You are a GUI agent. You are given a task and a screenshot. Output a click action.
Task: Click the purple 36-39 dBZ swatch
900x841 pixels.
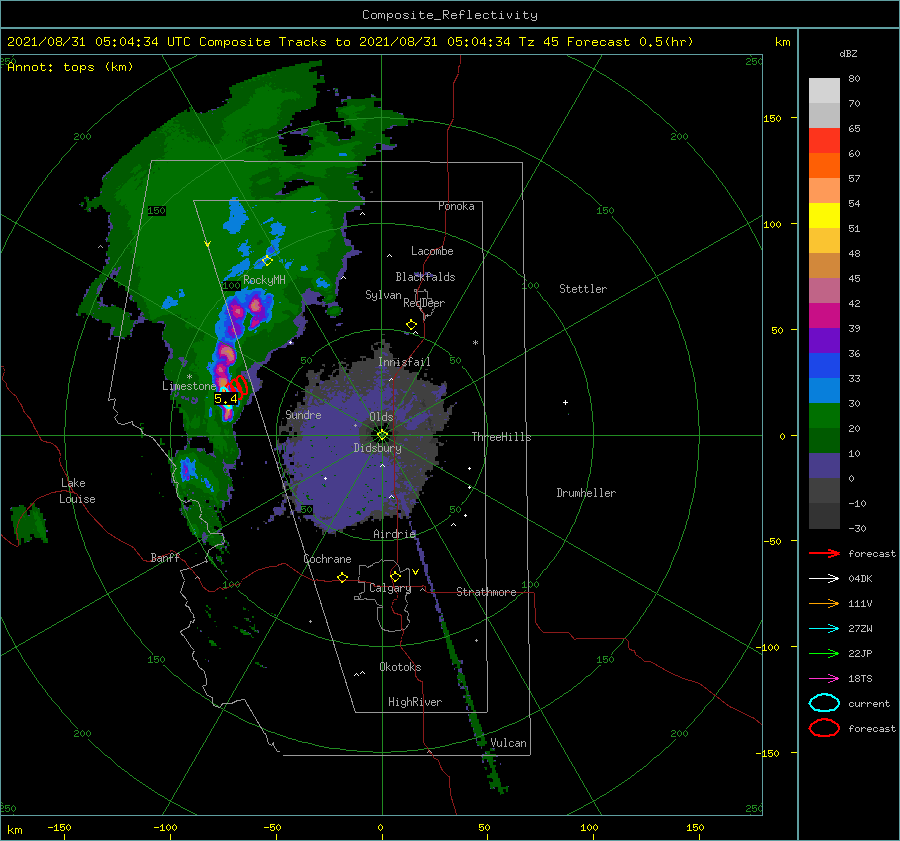tap(824, 341)
